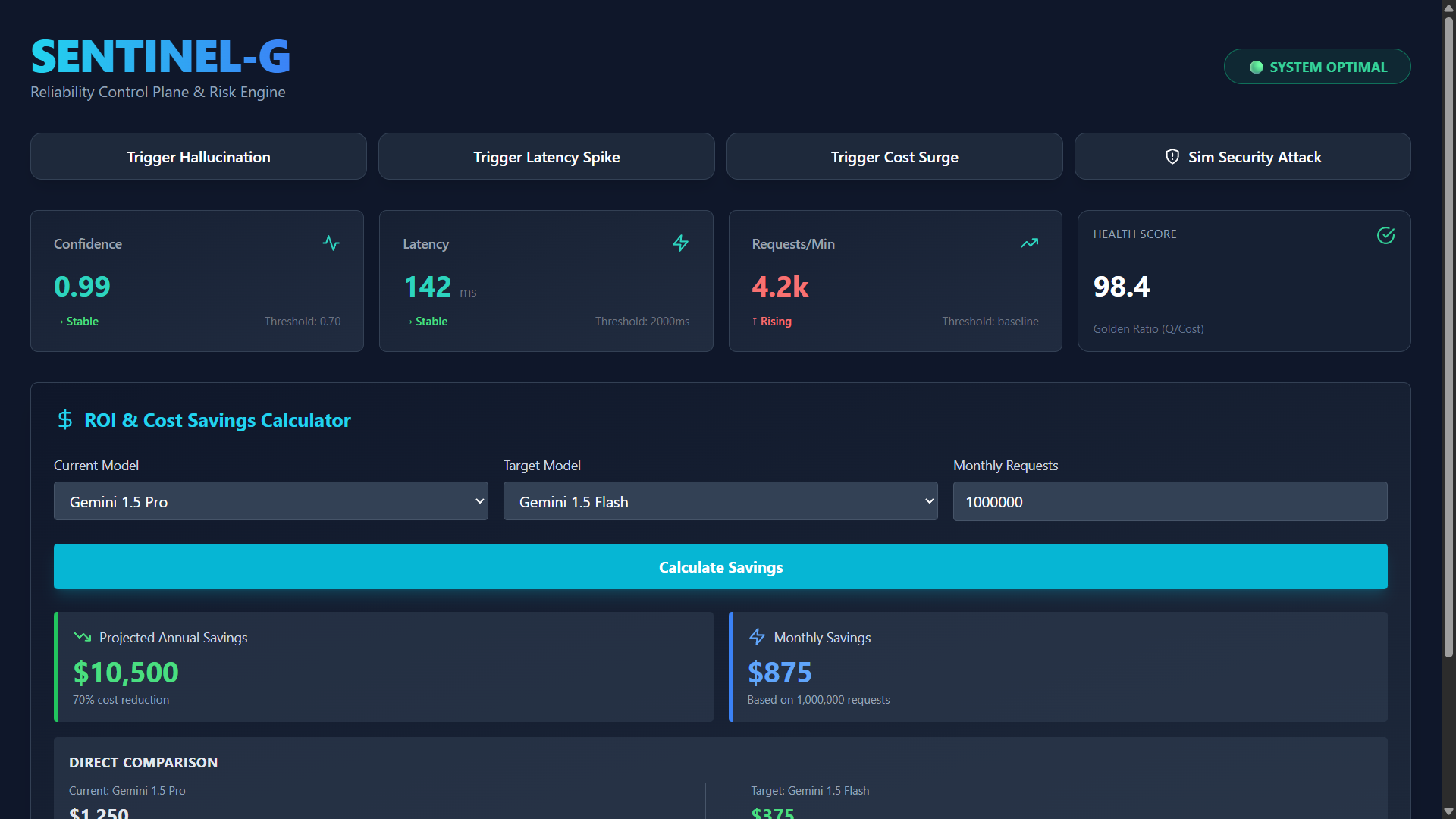The width and height of the screenshot is (1456, 819).
Task: Open the Current Model dropdown
Action: click(x=271, y=501)
